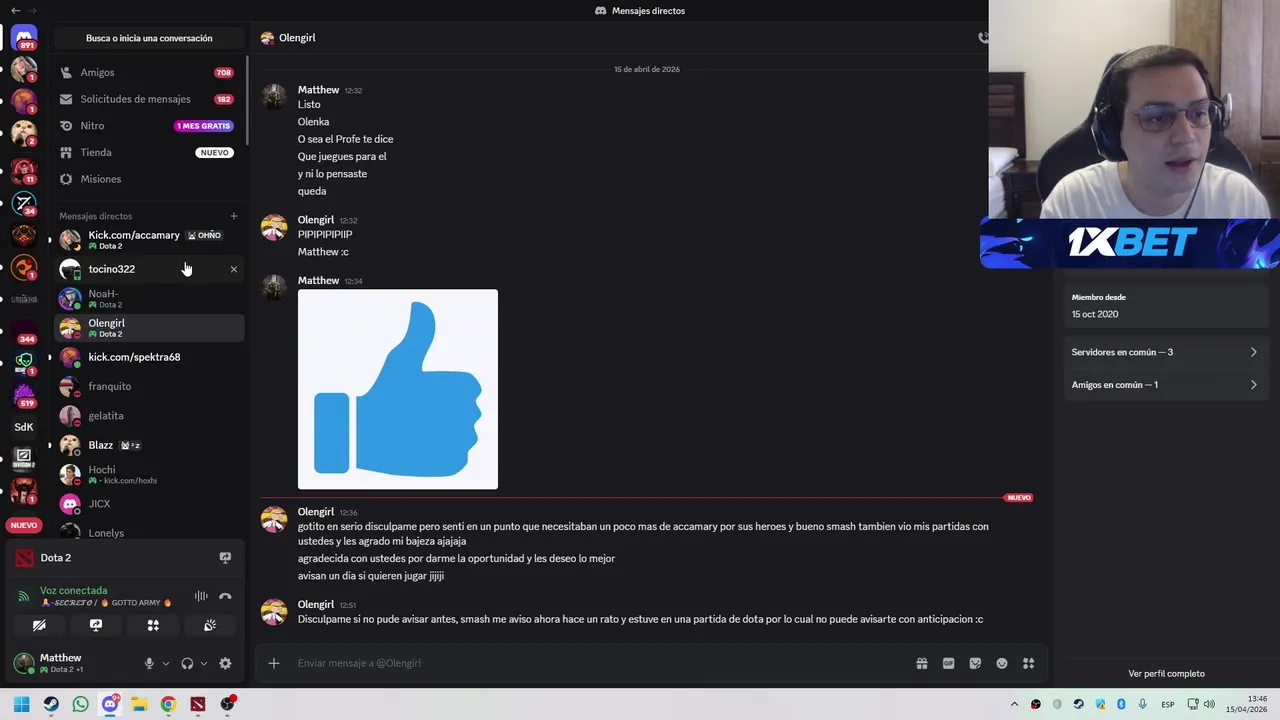Open the tocino322 conversation
1280x720 pixels.
tap(148, 269)
